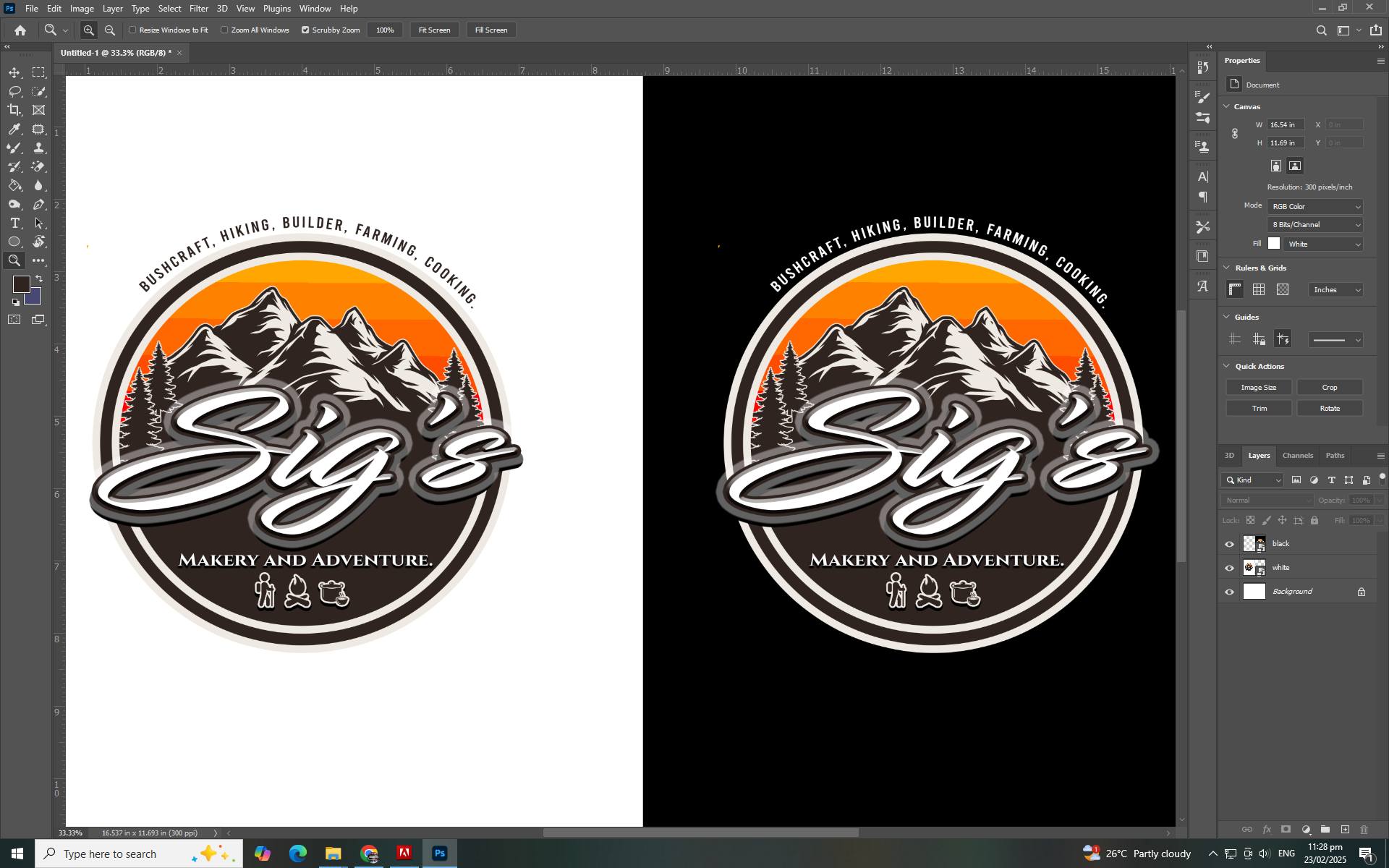Select the Clone Stamp tool

(x=39, y=148)
